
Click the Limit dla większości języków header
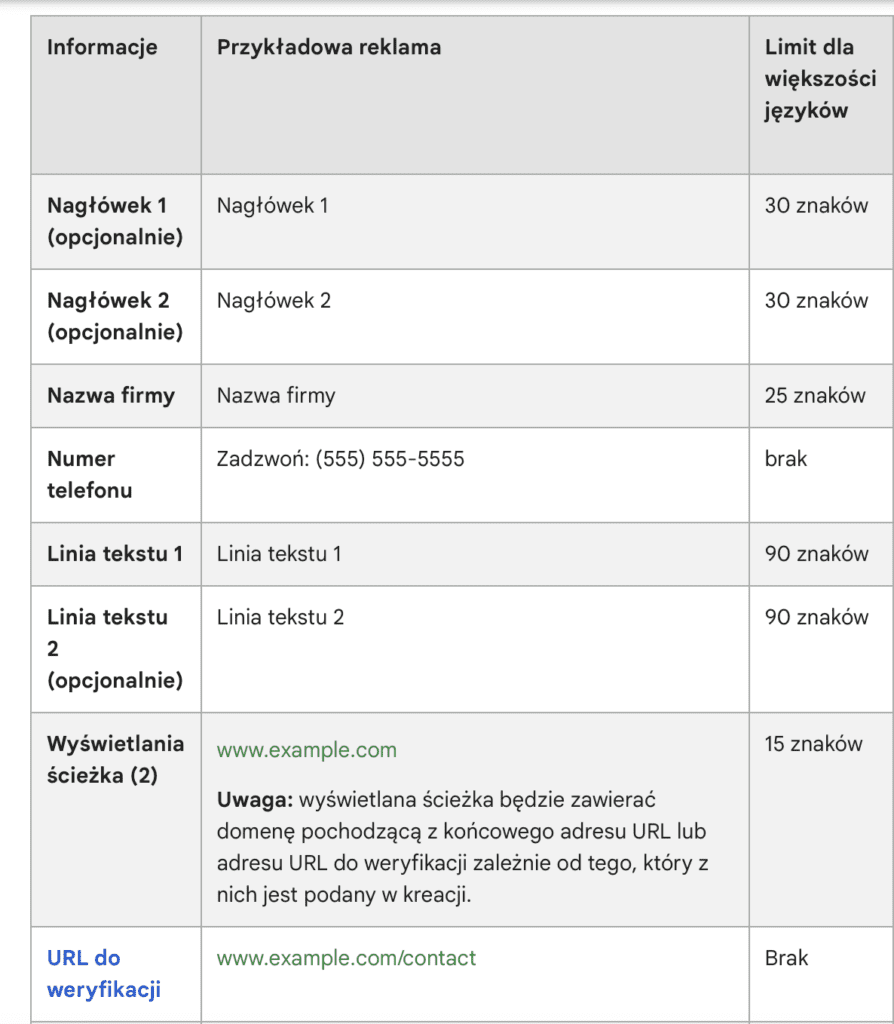click(x=809, y=79)
